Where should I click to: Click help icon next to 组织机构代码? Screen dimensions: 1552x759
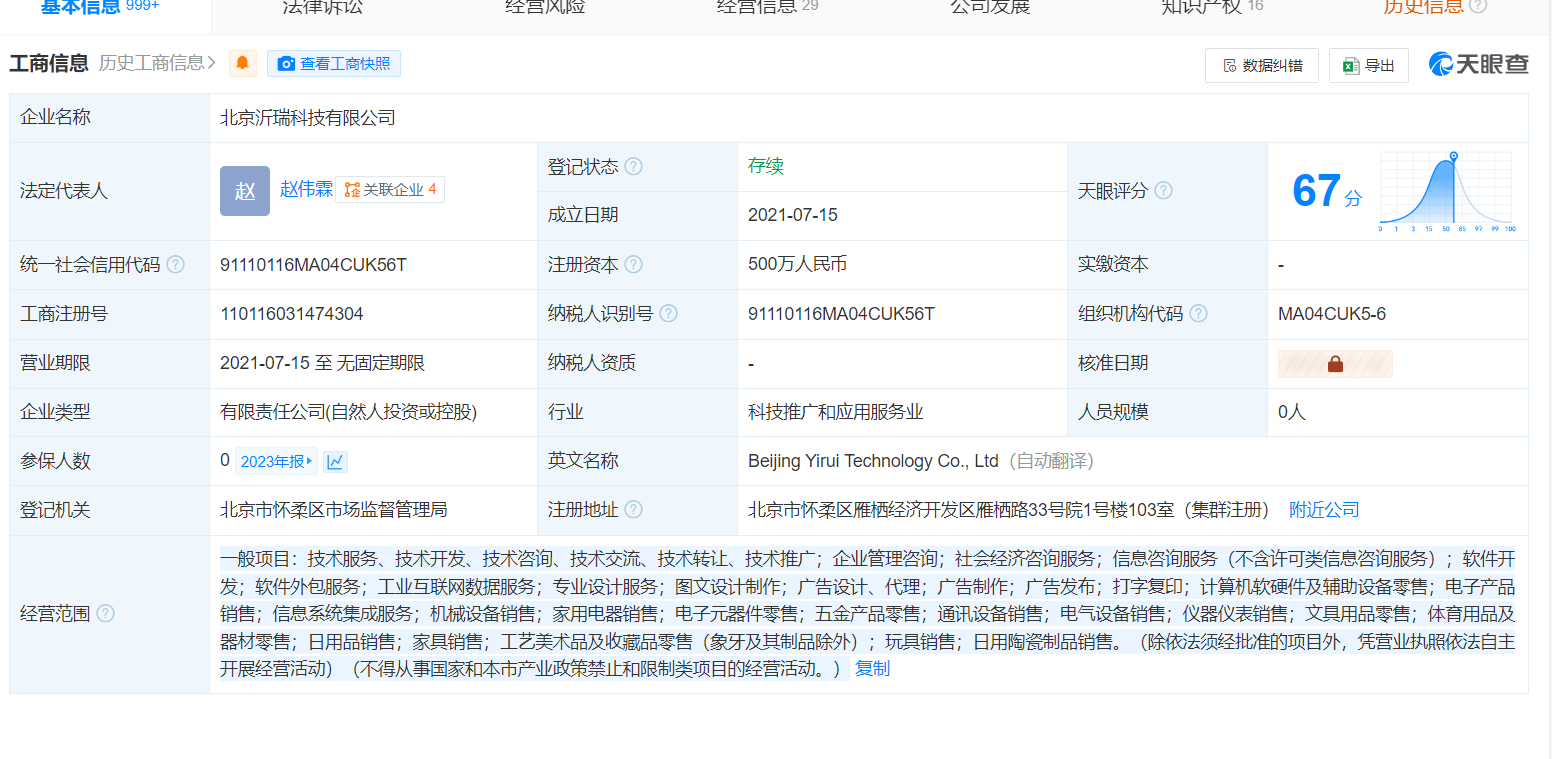click(x=1198, y=314)
